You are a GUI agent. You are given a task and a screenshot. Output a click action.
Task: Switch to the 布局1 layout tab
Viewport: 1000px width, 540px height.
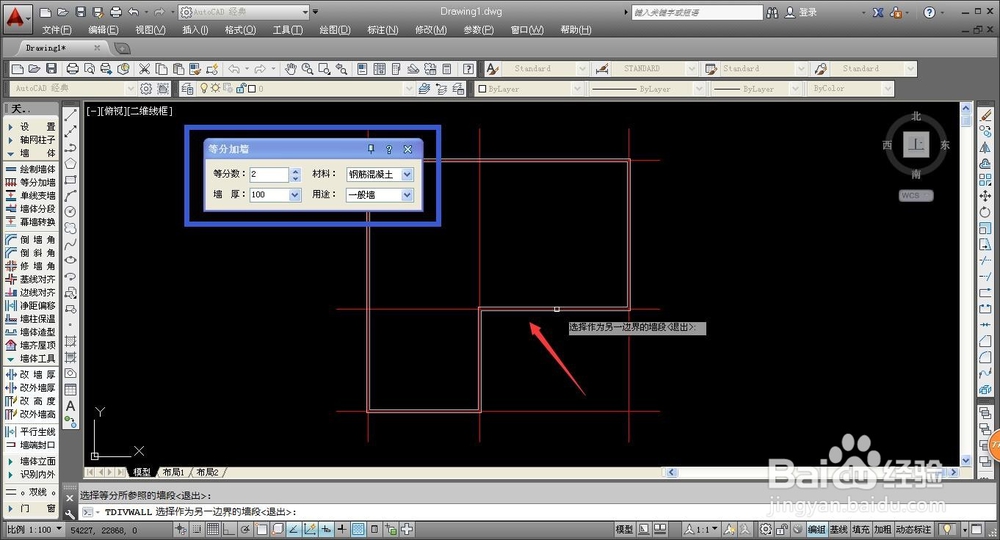click(x=173, y=472)
